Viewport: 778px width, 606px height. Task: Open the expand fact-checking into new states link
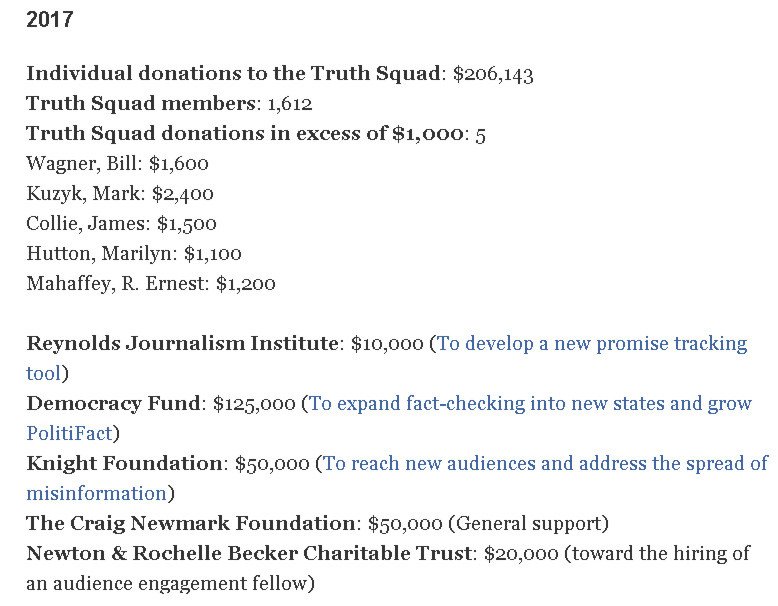(x=530, y=403)
